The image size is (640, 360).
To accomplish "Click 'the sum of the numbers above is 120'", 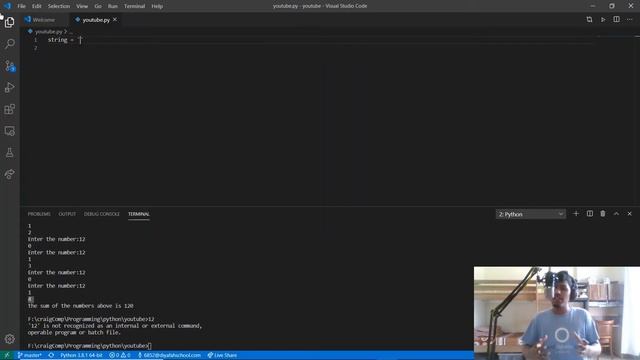I will coord(80,306).
